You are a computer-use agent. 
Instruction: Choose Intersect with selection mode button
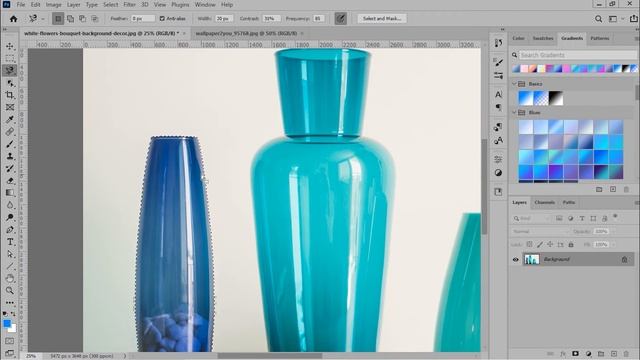(x=95, y=19)
